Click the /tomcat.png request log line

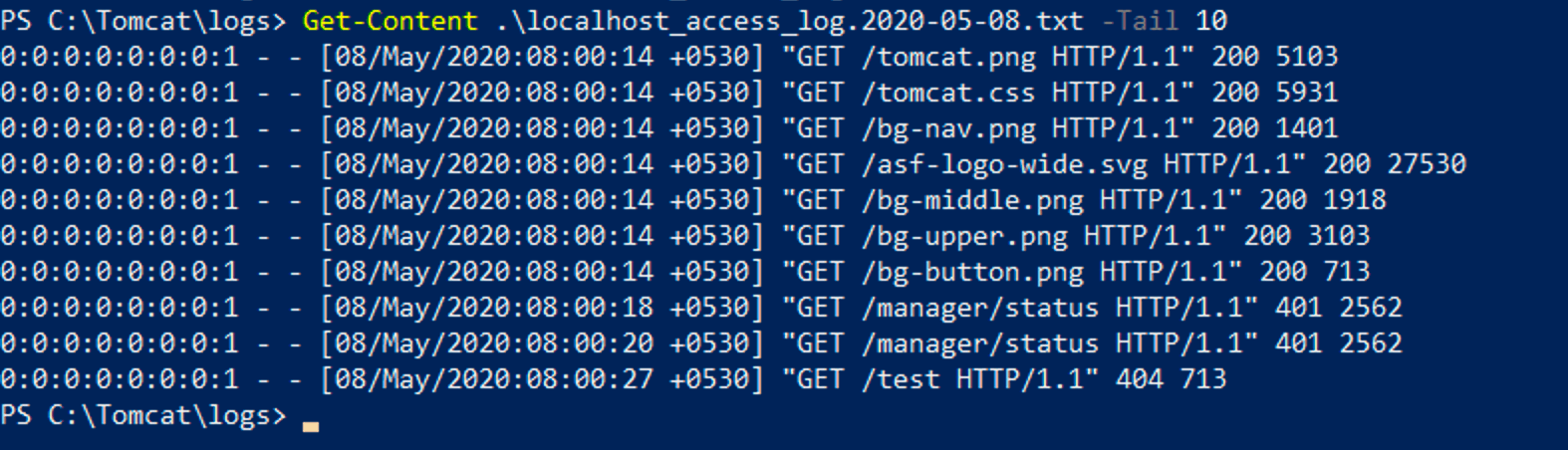[669, 57]
